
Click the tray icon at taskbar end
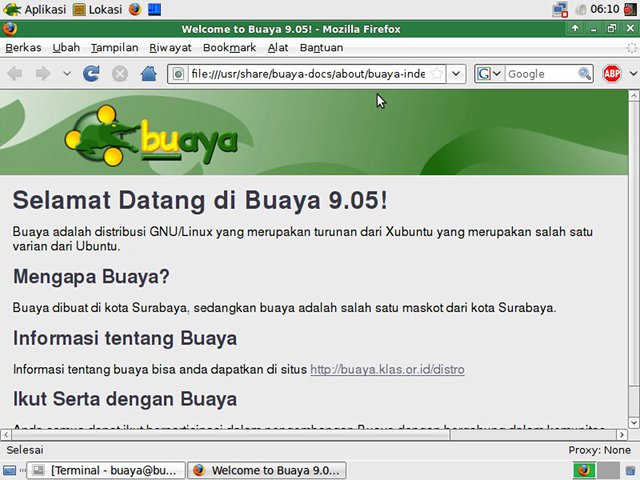point(631,471)
